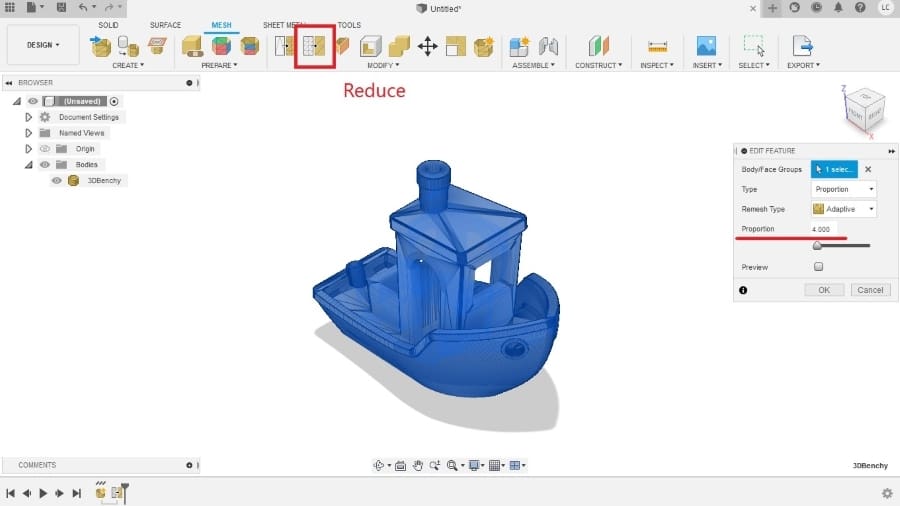Switch to the SURFACE tab
The height and width of the screenshot is (506, 900).
pos(165,25)
